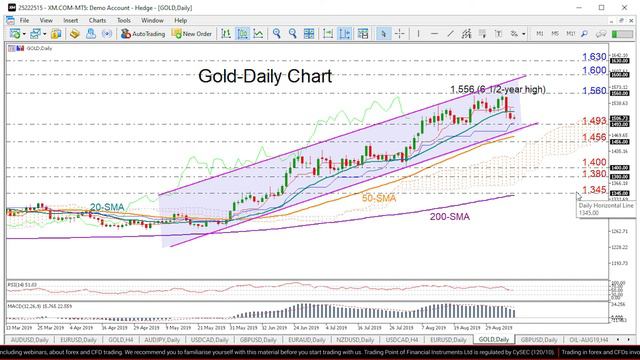Open the Help menu
640x360 pixels.
click(x=180, y=20)
